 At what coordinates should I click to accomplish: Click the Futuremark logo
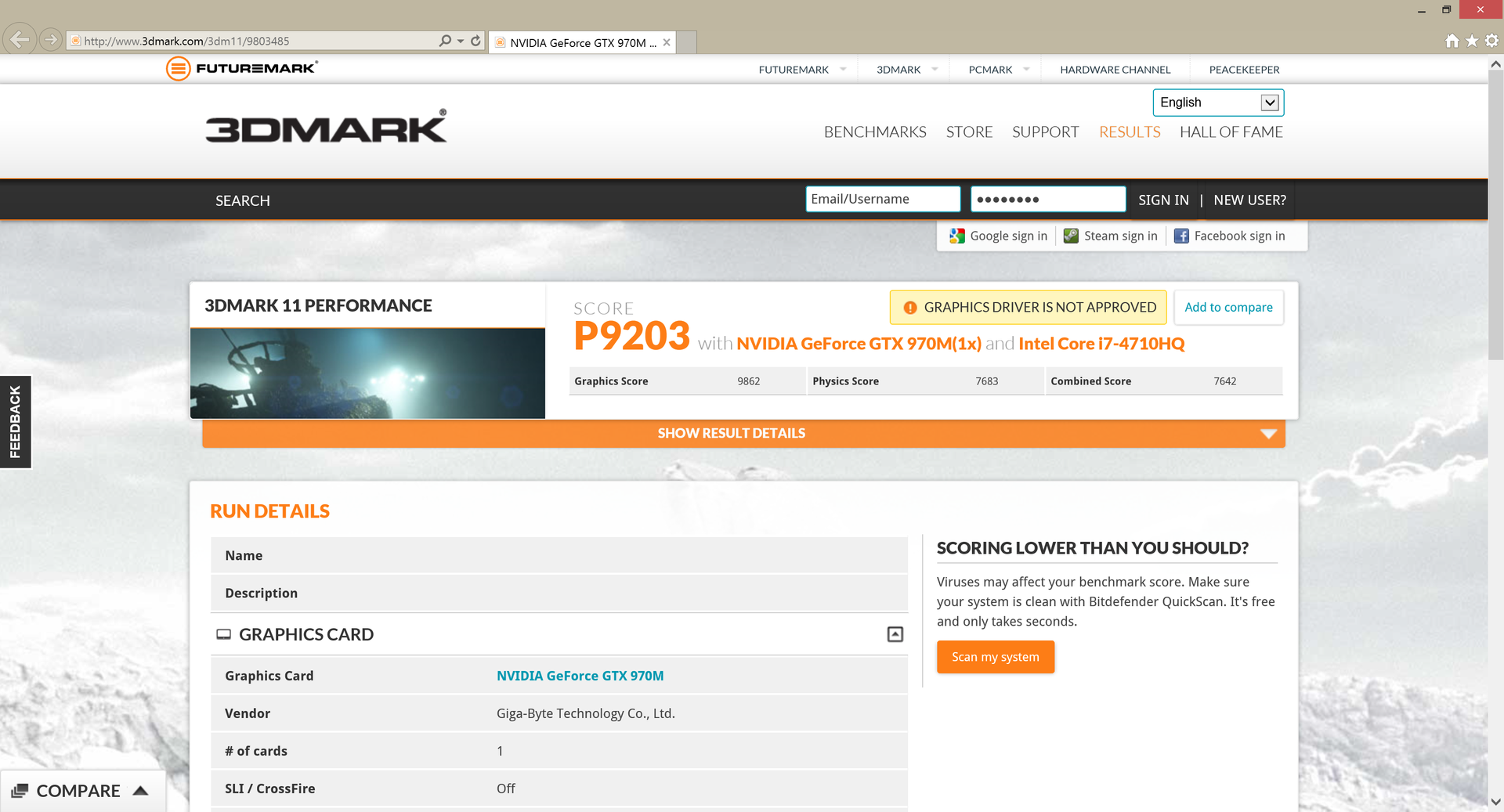coord(242,68)
